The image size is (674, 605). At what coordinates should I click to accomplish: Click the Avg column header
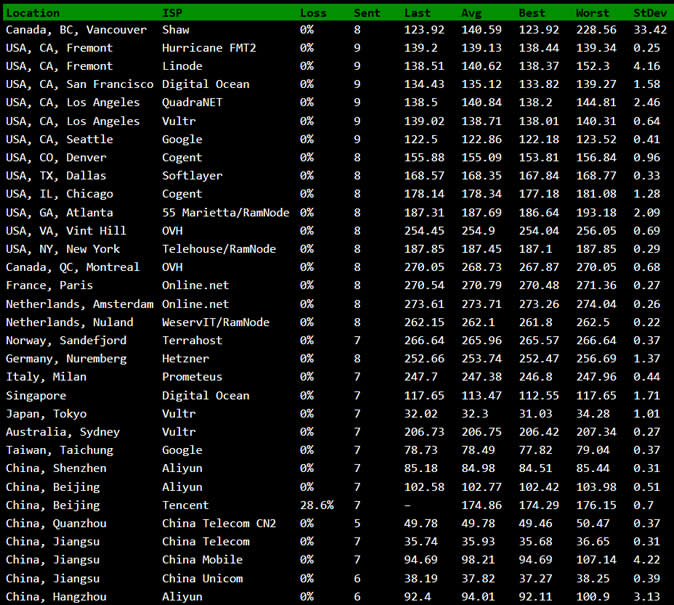coord(472,13)
